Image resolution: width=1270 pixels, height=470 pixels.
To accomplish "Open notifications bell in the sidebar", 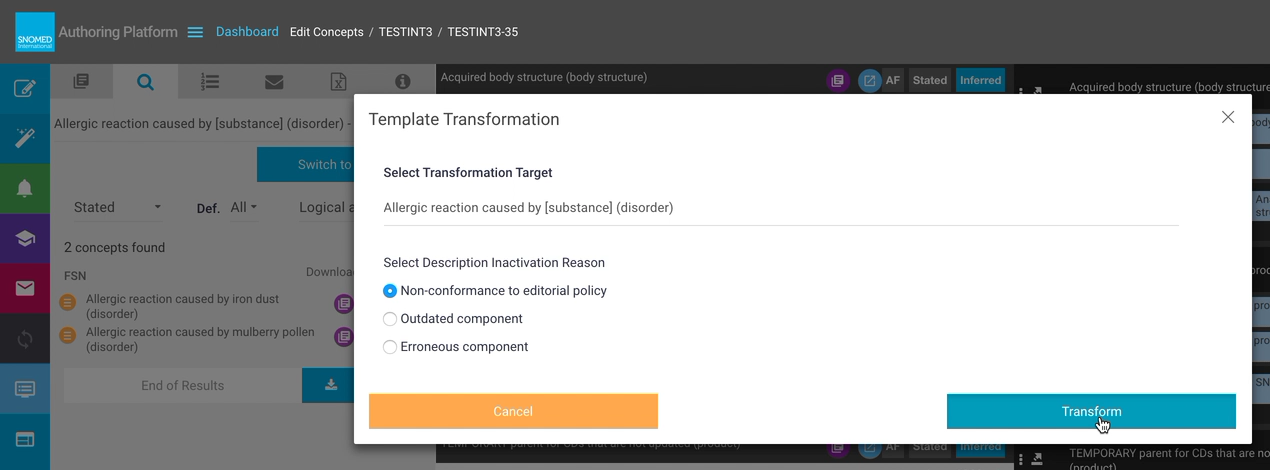I will pos(25,188).
